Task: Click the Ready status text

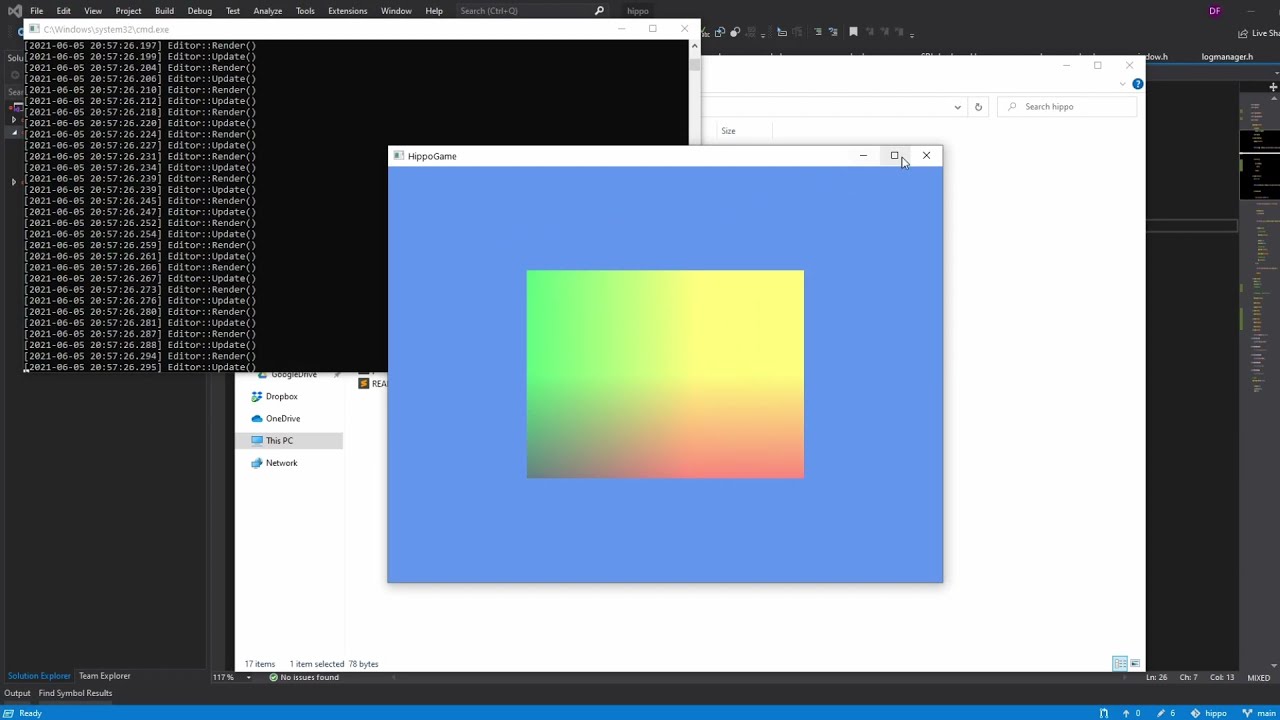Action: point(30,714)
